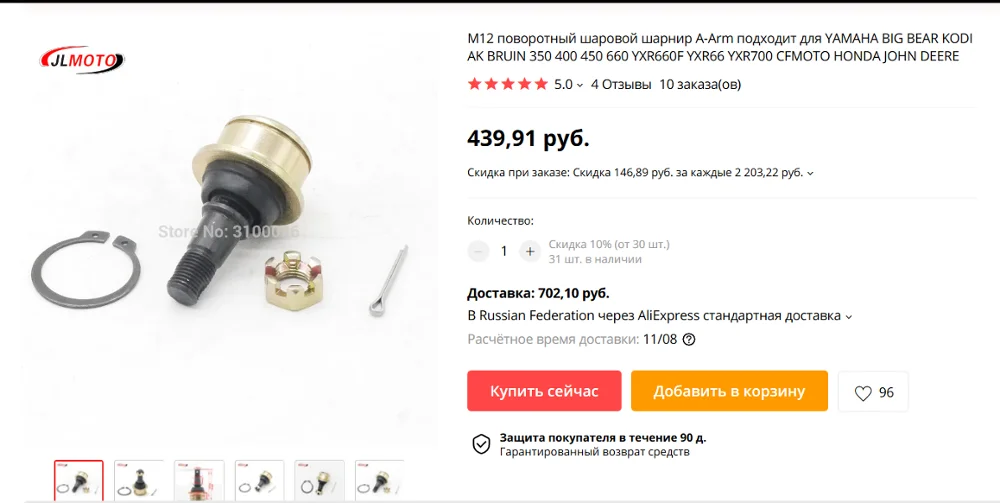The height and width of the screenshot is (503, 1000).
Task: Click the buyer protection shield icon
Action: 481,444
